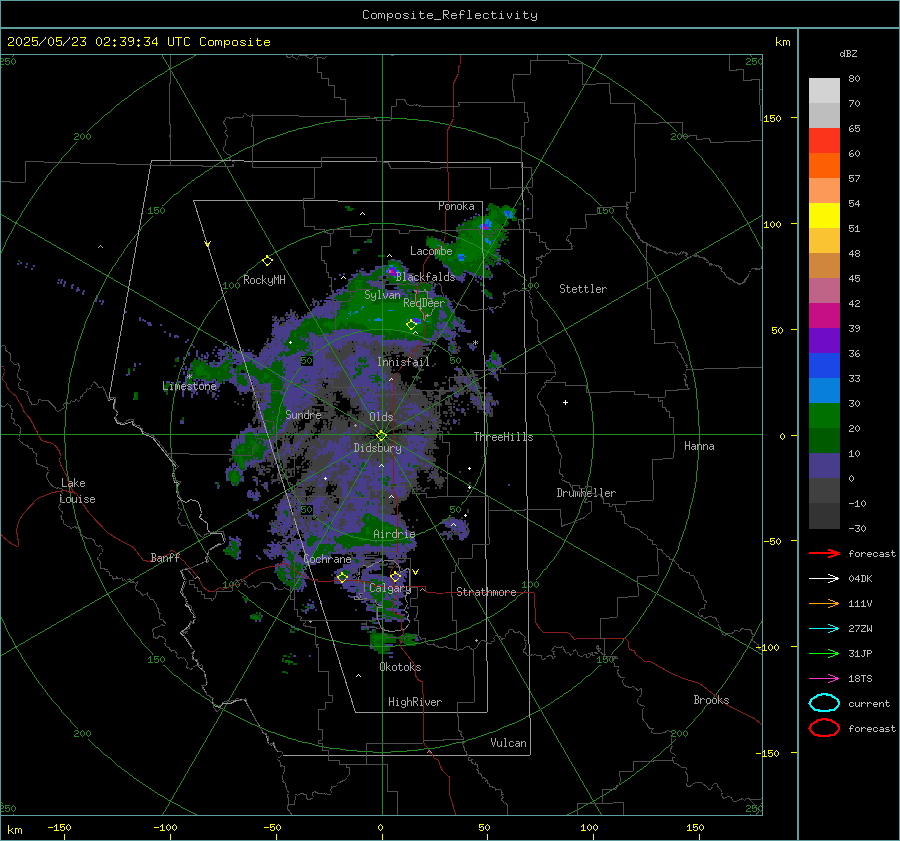Click the Brooks city label
Image resolution: width=900 pixels, height=841 pixels.
(x=711, y=700)
